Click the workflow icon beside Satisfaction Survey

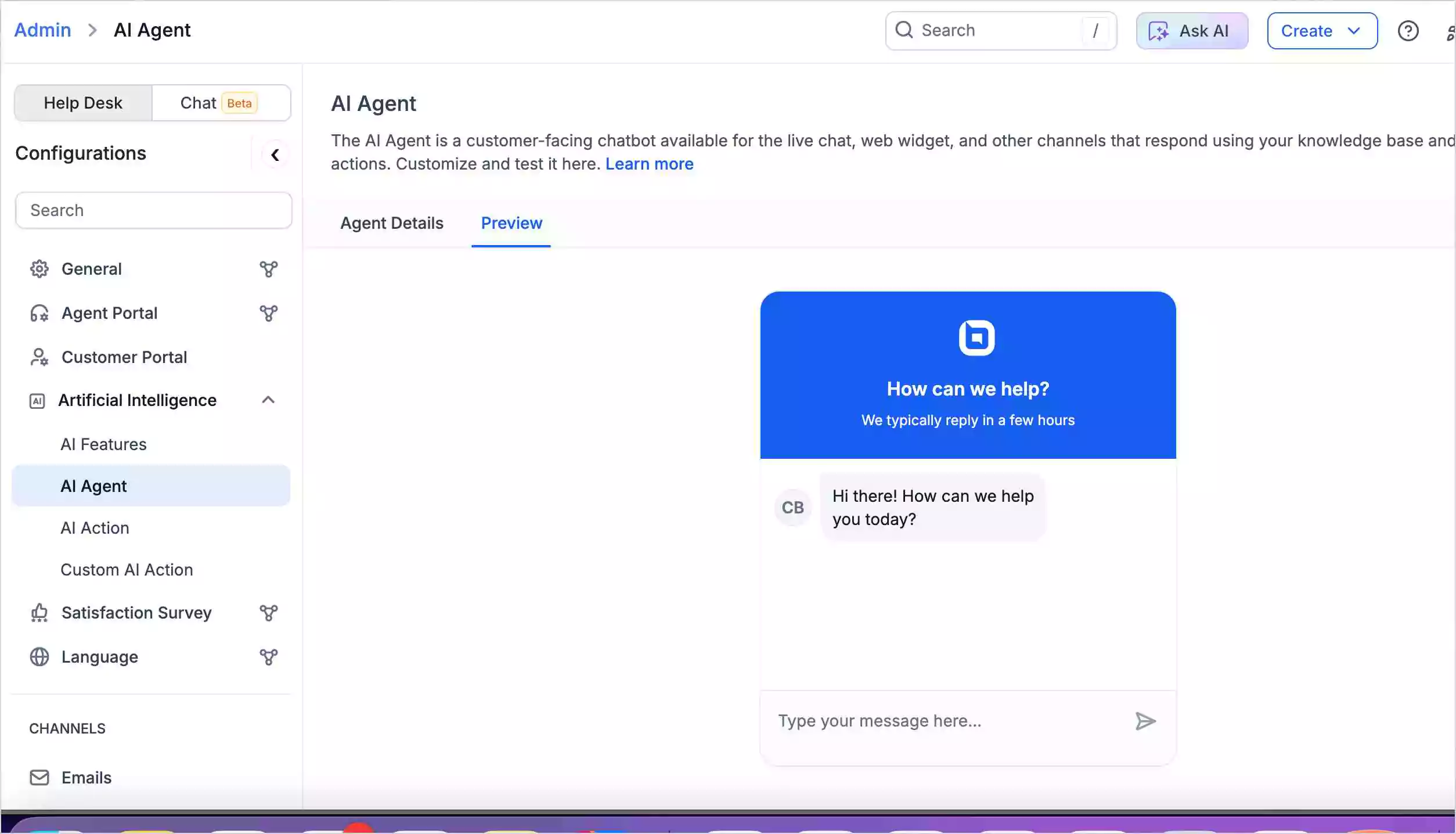[268, 613]
